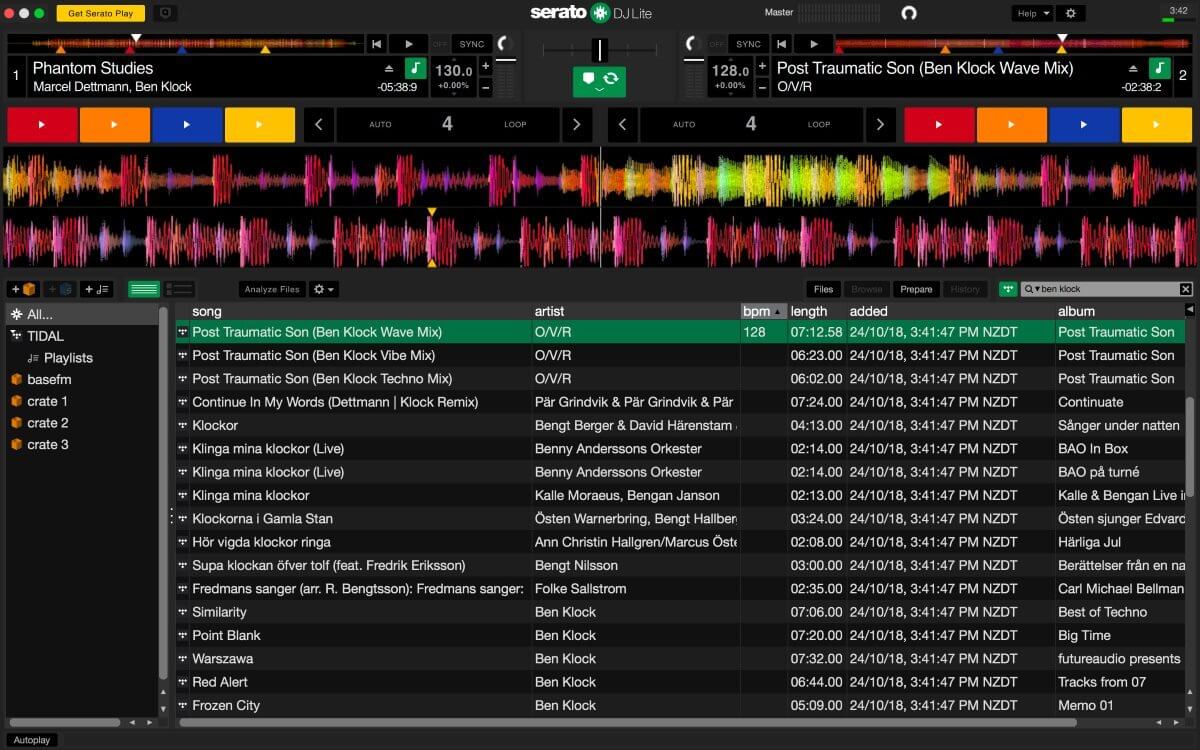Switch library to two-line vertical view layout
Image resolution: width=1200 pixels, height=750 pixels.
pyautogui.click(x=178, y=289)
